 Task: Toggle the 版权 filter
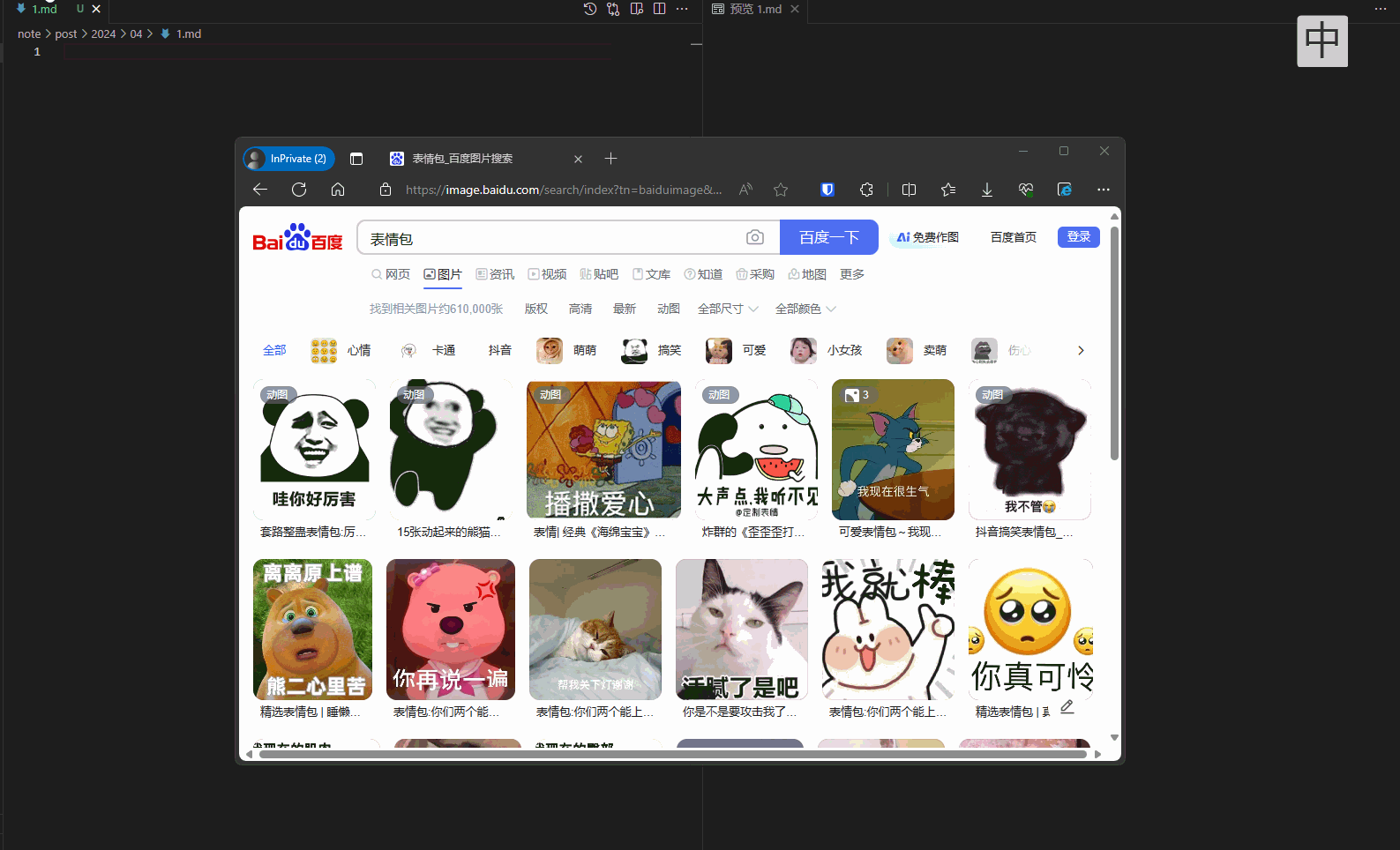pos(535,309)
